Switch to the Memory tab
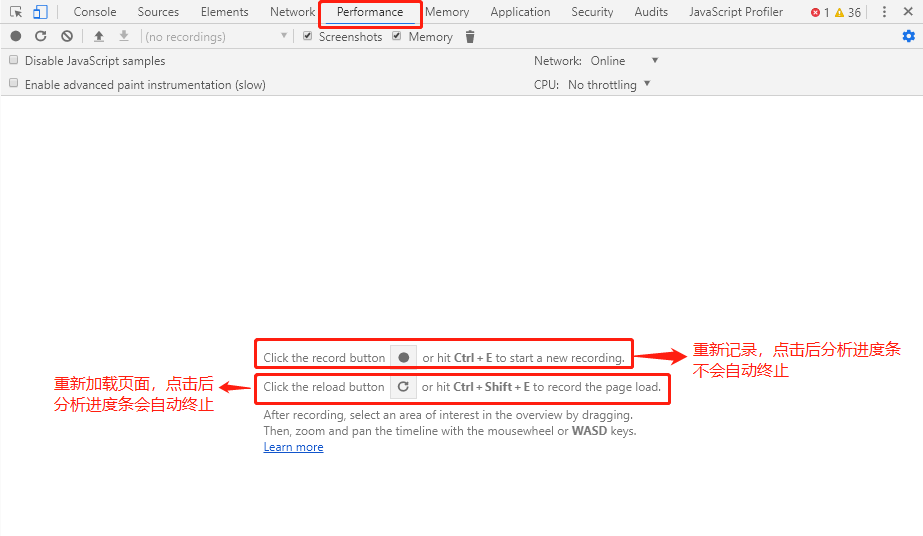This screenshot has width=923, height=536. [447, 12]
